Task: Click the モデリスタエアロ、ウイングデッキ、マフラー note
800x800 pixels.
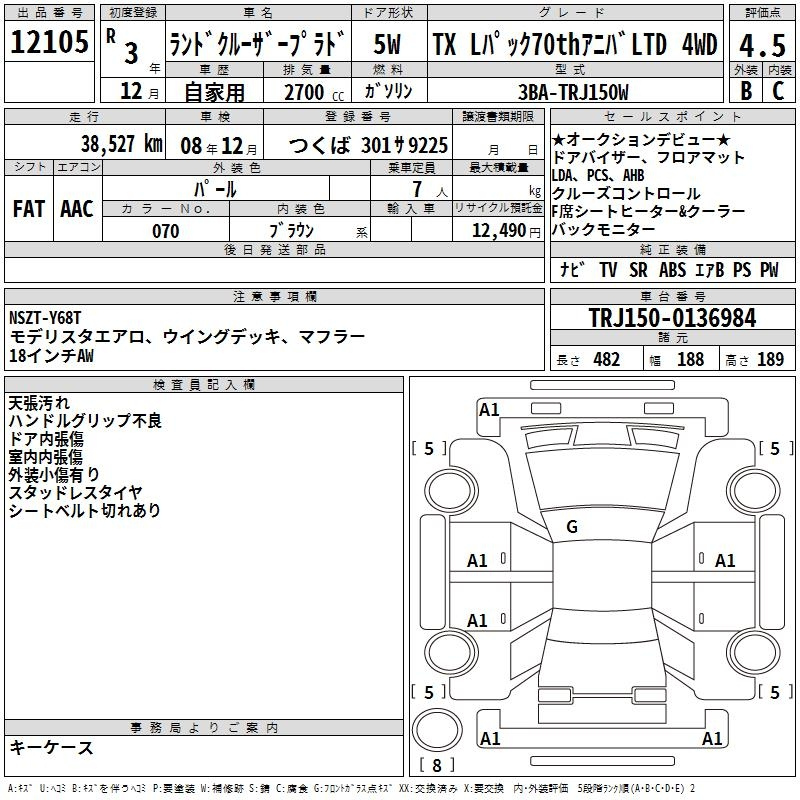Action: (187, 336)
